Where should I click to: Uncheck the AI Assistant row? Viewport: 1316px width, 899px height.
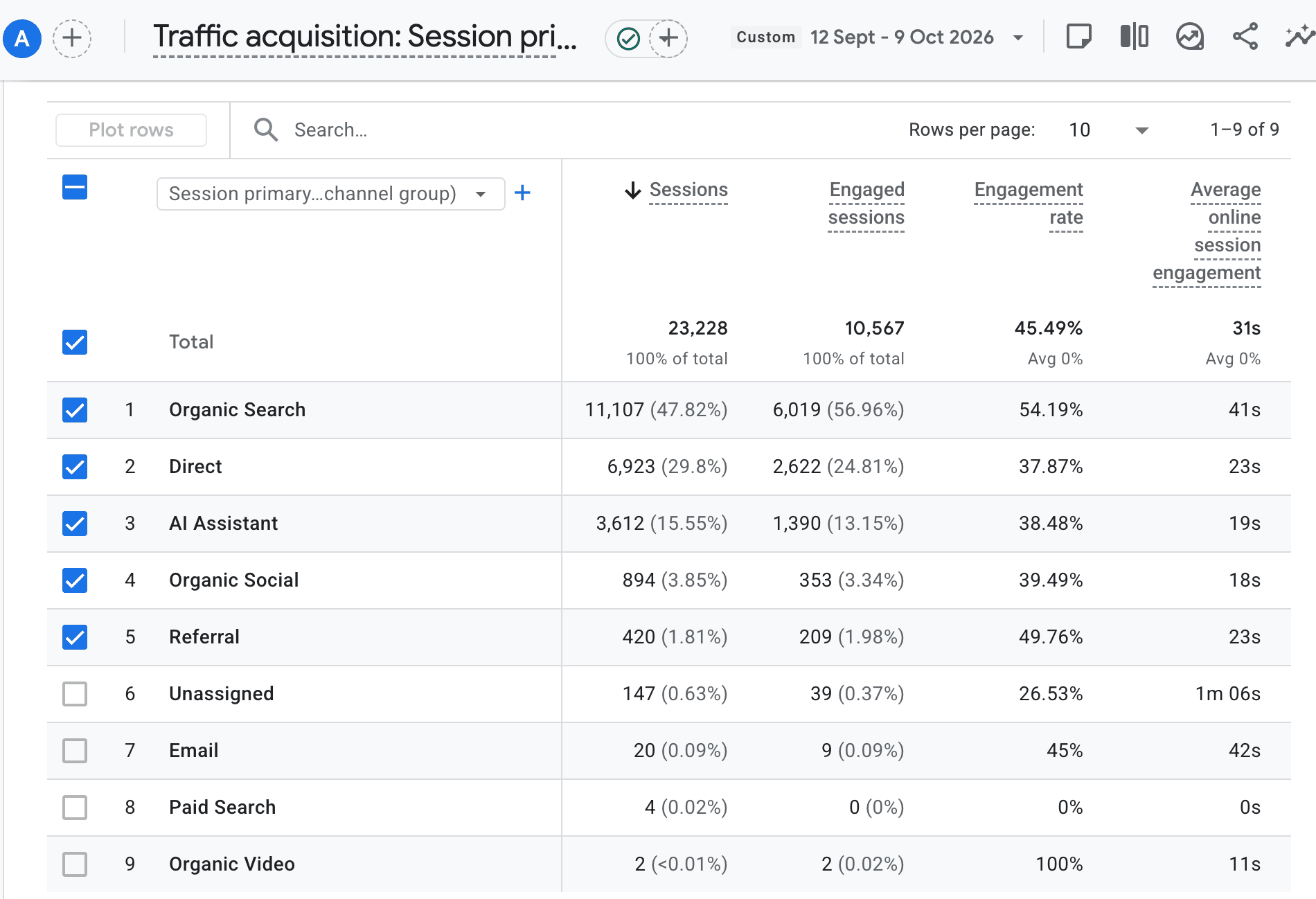75,523
